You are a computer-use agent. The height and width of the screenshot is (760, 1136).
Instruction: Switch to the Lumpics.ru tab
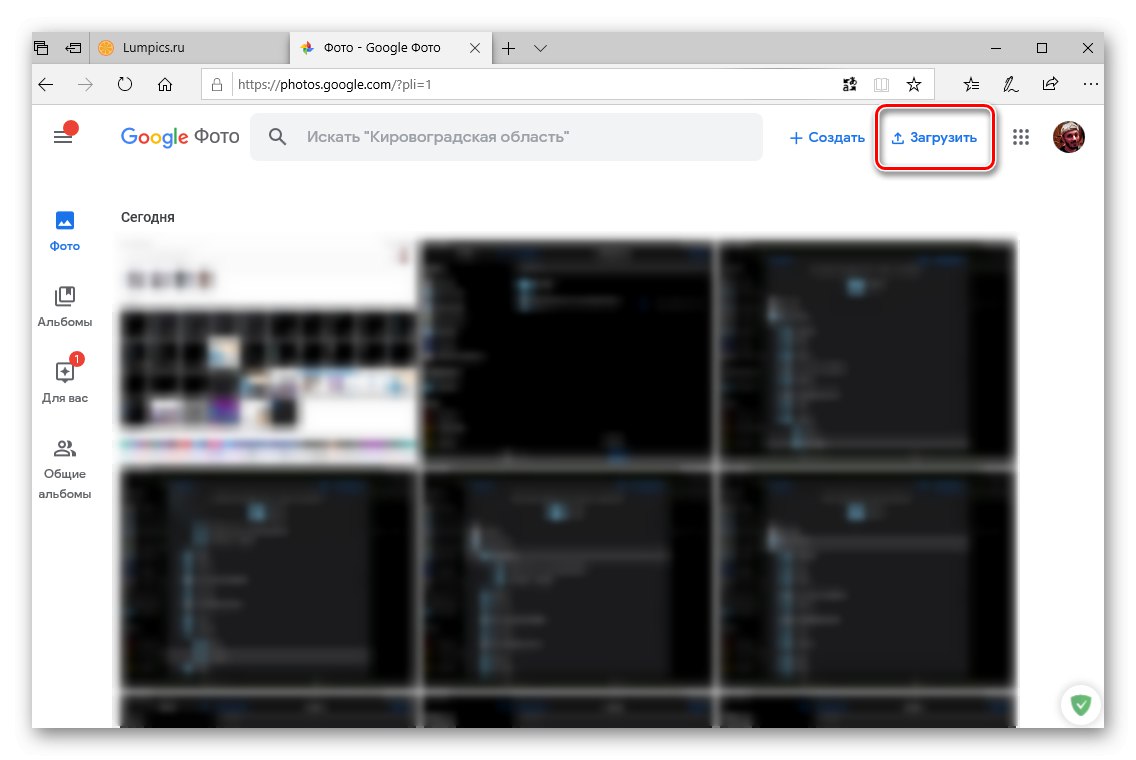pyautogui.click(x=189, y=48)
